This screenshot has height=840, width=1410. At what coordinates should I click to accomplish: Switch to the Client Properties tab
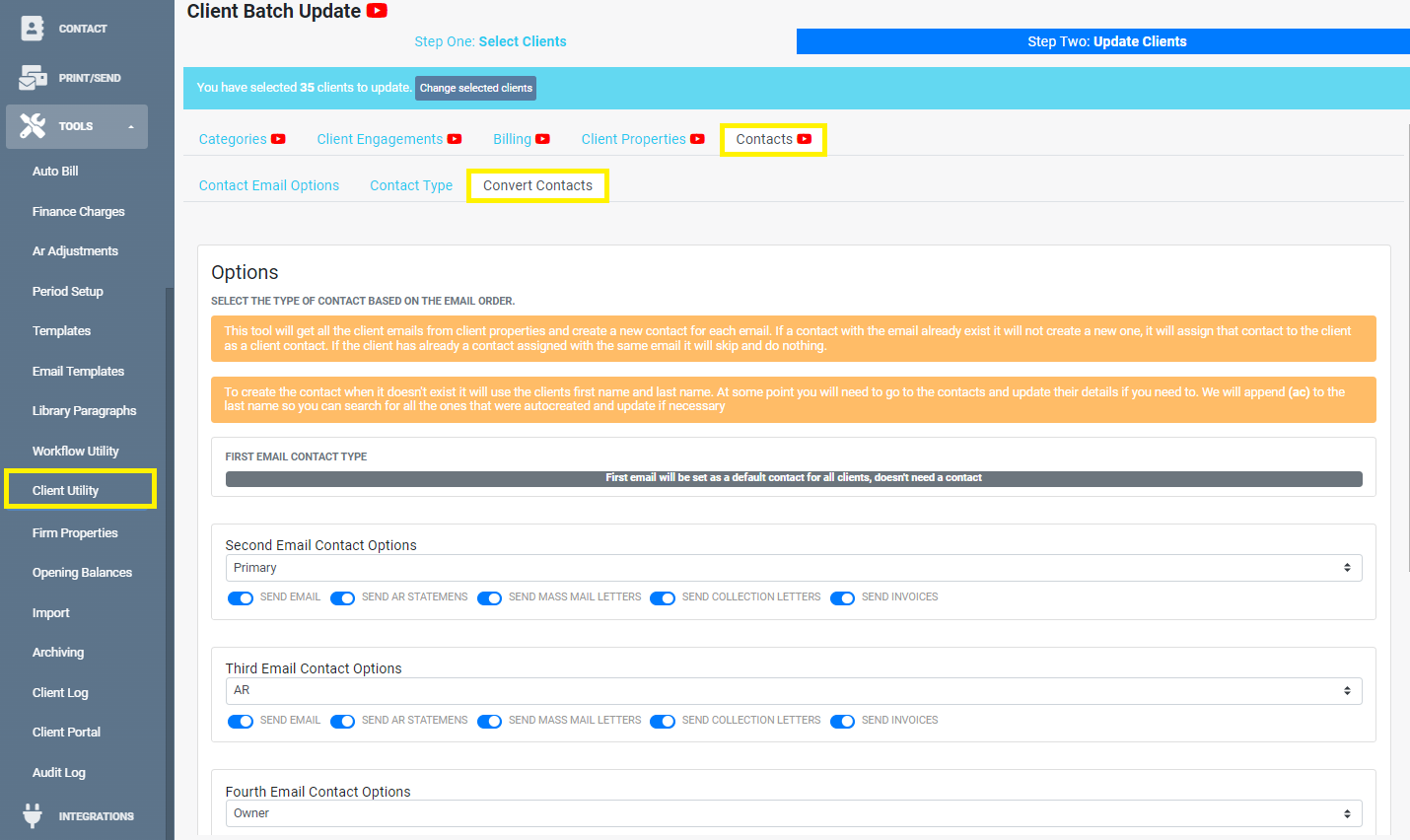tap(633, 139)
